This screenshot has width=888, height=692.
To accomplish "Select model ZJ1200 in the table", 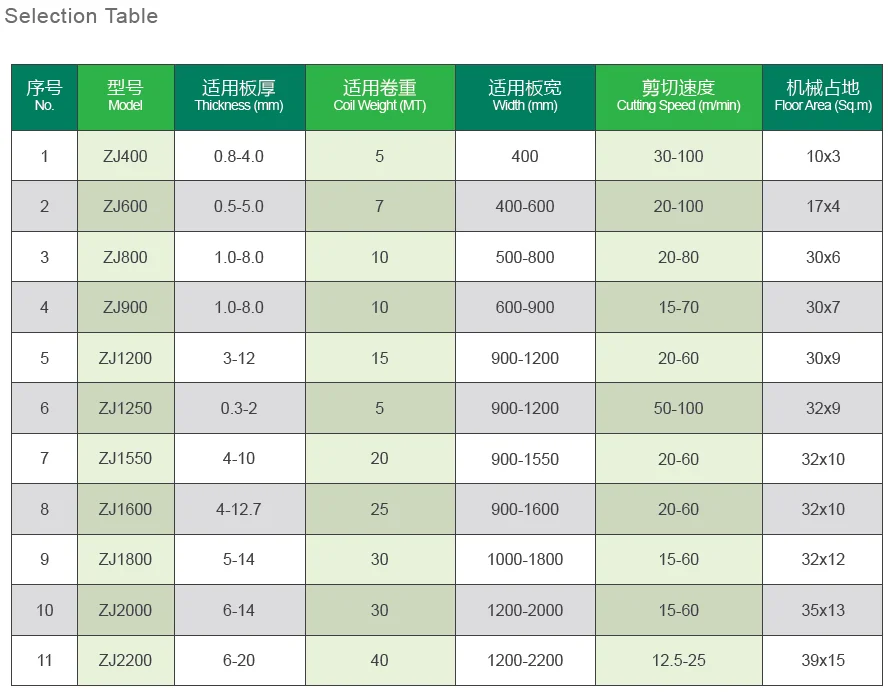I will click(x=125, y=358).
